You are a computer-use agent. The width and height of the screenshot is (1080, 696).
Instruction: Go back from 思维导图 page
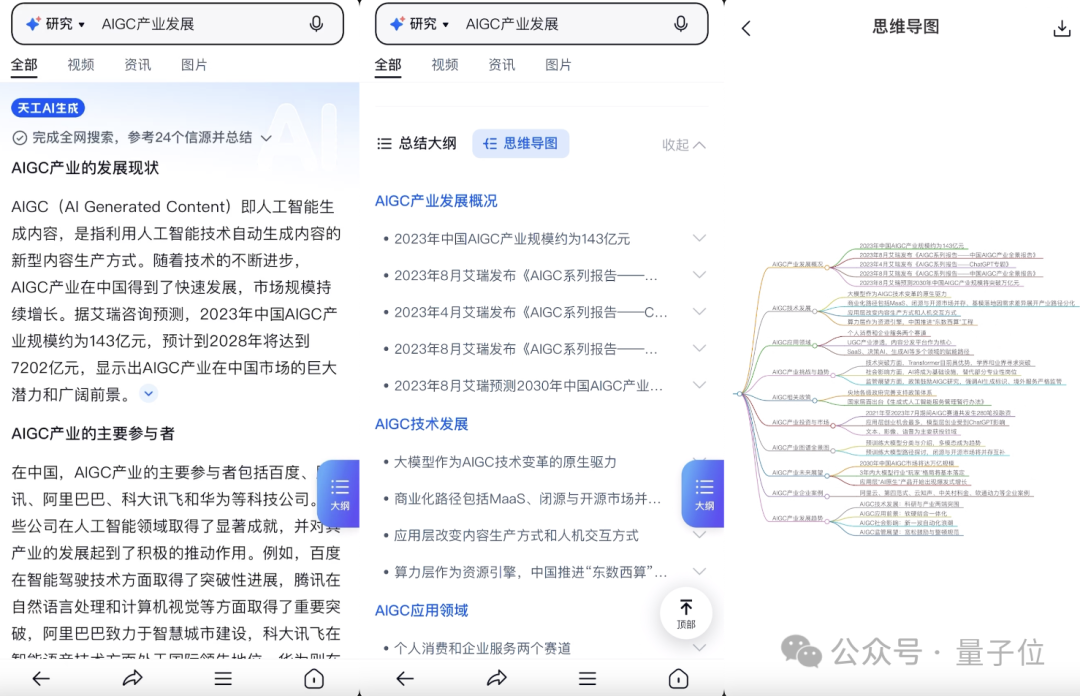click(747, 28)
